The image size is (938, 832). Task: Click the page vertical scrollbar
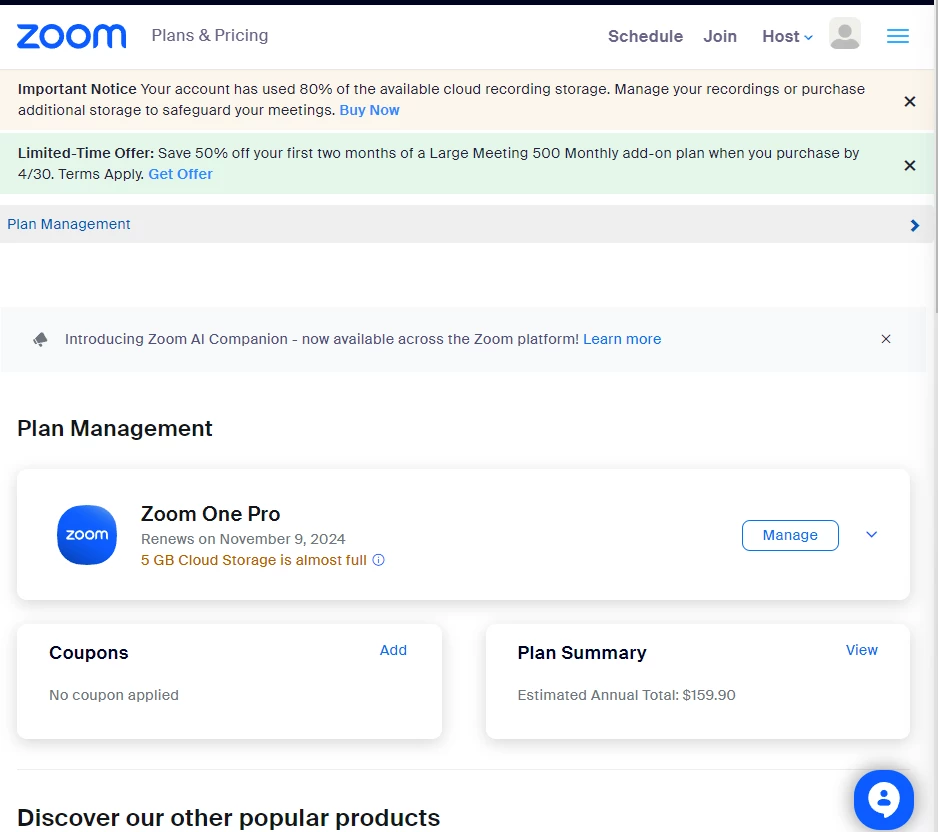935,159
